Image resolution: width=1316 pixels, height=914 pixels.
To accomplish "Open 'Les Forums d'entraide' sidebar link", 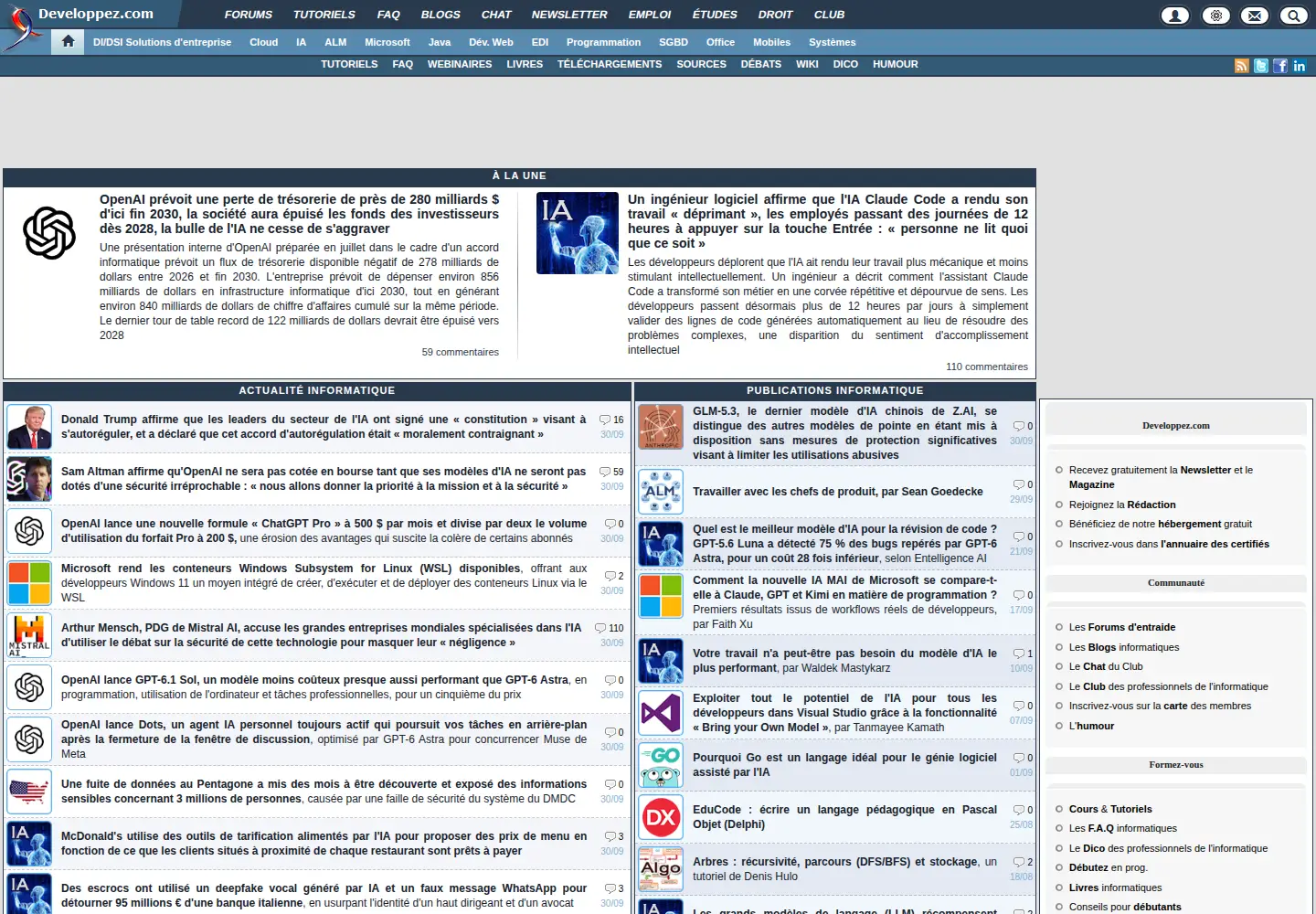I will click(1122, 627).
